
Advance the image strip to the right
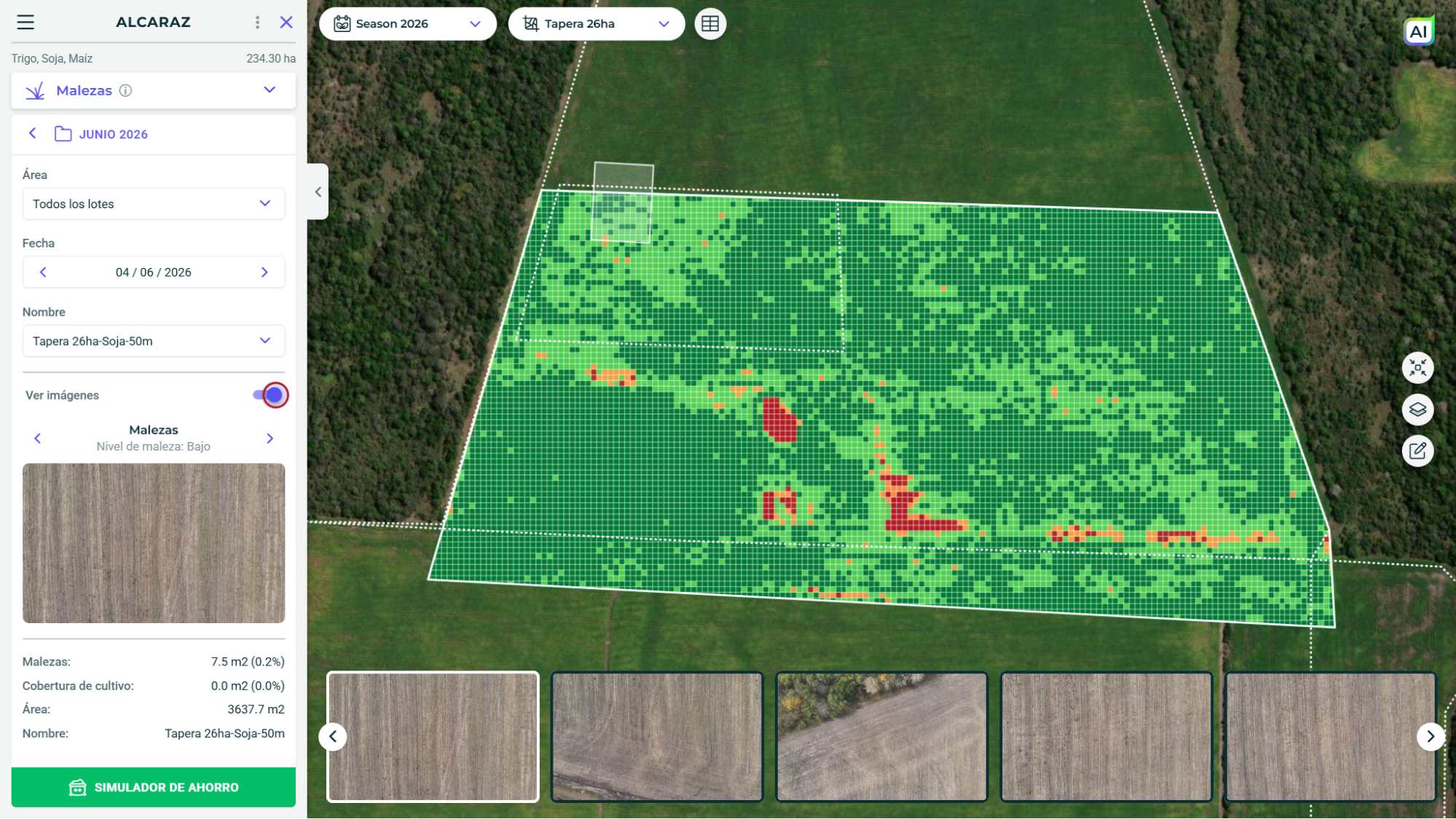point(1431,737)
